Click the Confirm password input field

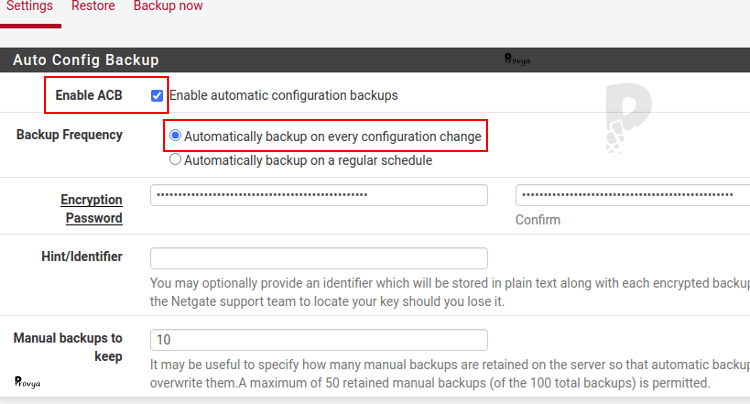coord(632,195)
